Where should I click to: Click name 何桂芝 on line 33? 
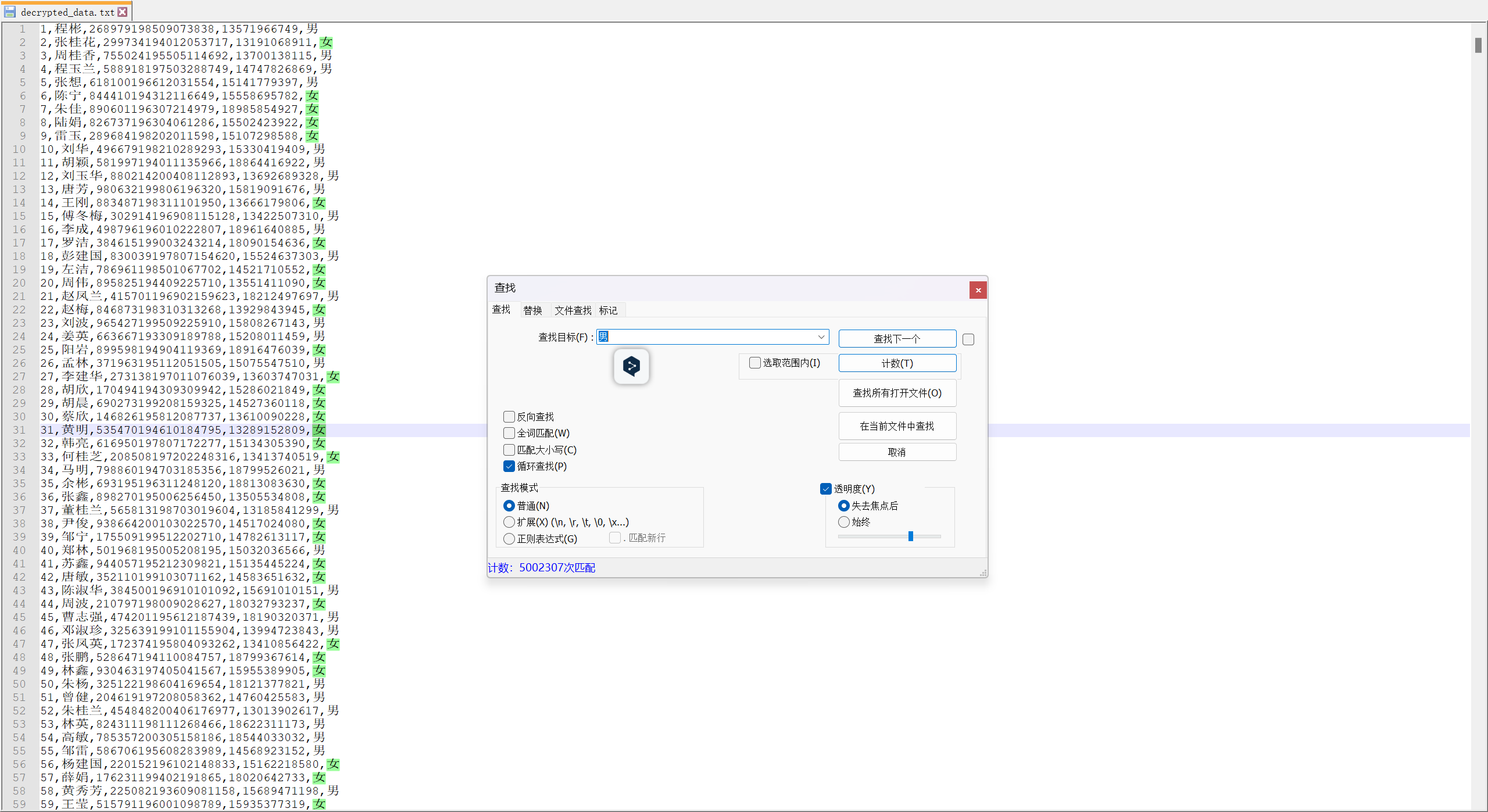point(83,456)
